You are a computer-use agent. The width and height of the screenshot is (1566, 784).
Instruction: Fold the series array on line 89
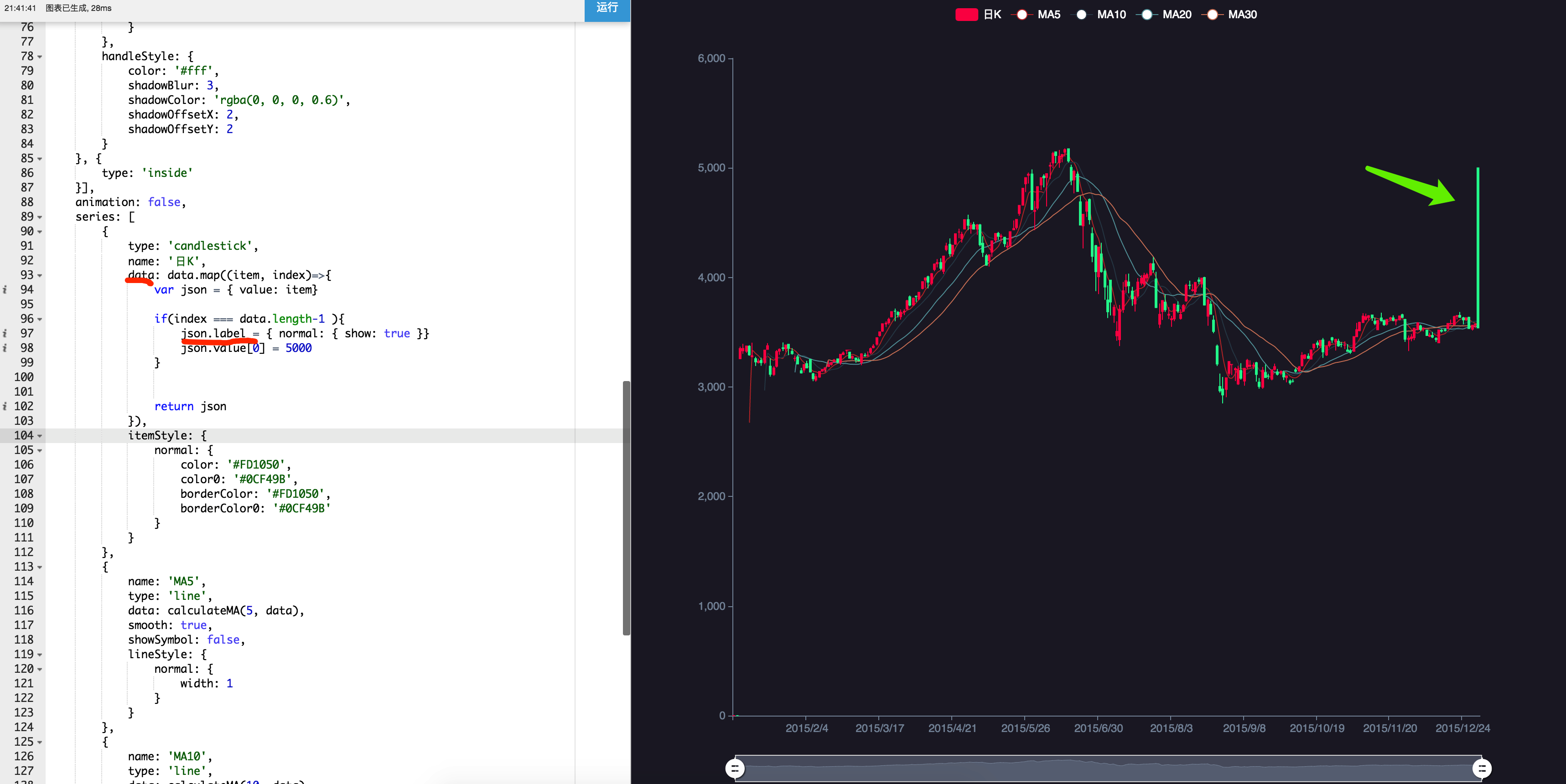[40, 217]
